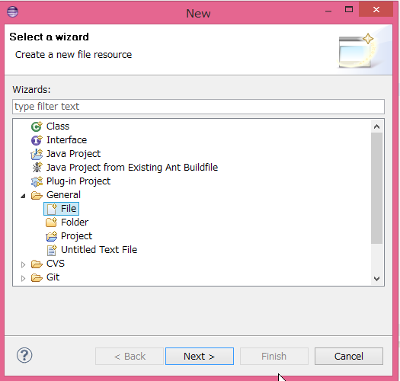The height and width of the screenshot is (381, 400).
Task: Select the File item under General
Action: click(x=69, y=209)
